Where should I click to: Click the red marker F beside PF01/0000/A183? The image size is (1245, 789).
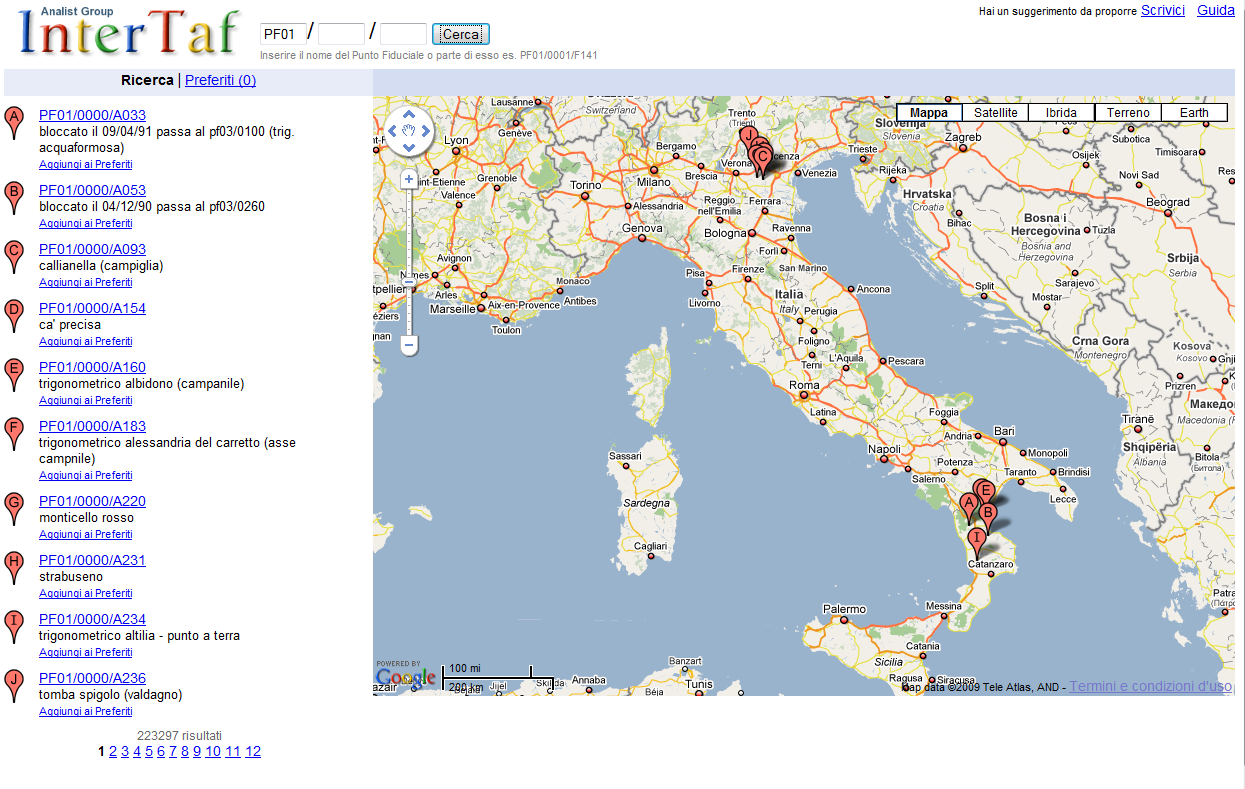(14, 434)
